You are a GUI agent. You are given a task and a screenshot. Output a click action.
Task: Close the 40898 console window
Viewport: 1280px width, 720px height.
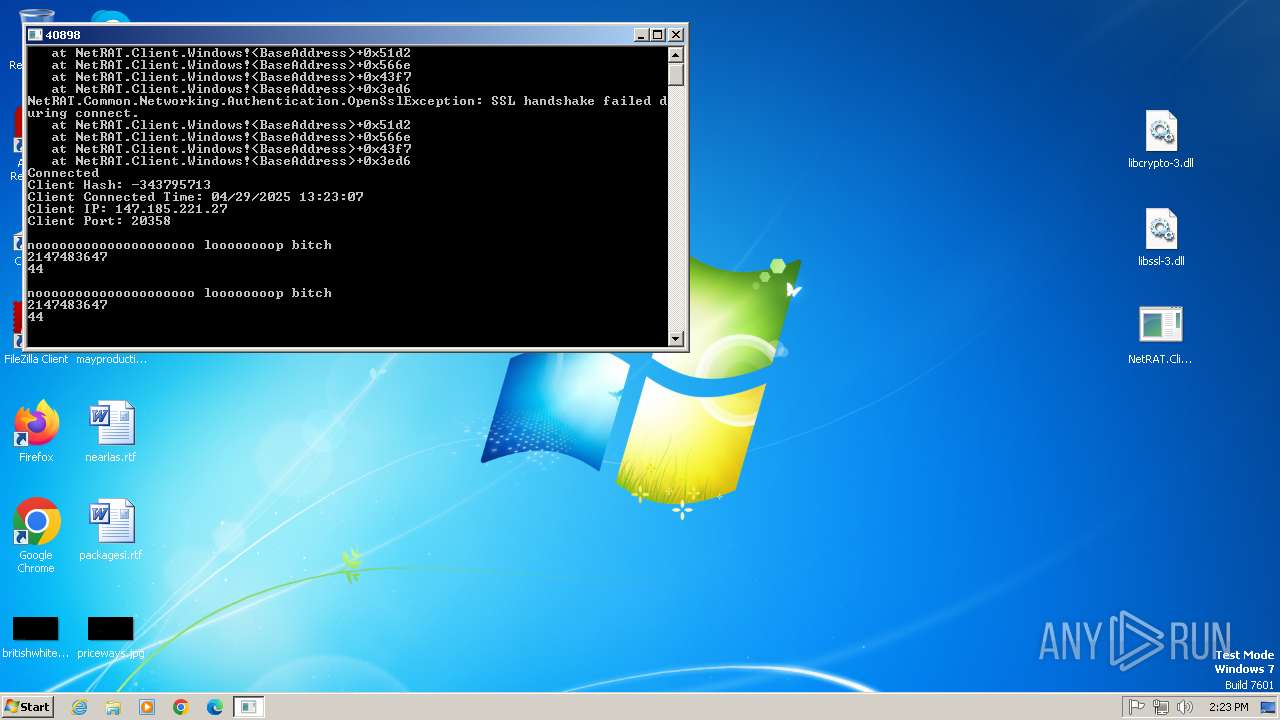click(676, 35)
